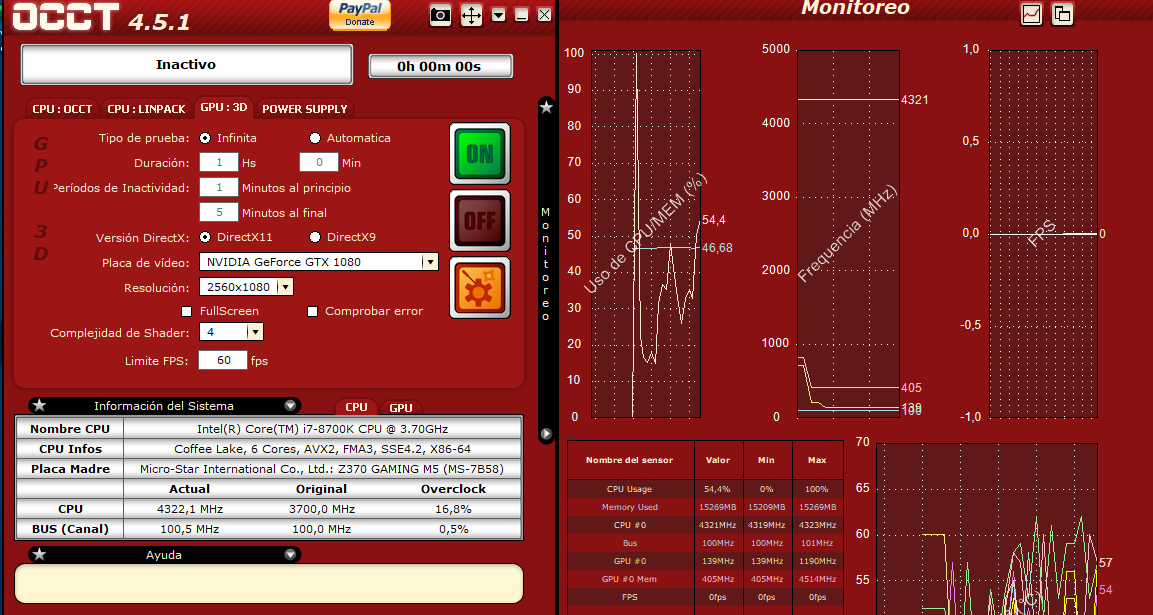
Task: Click the Uso de CPU/MEM usage graph
Action: tap(646, 234)
